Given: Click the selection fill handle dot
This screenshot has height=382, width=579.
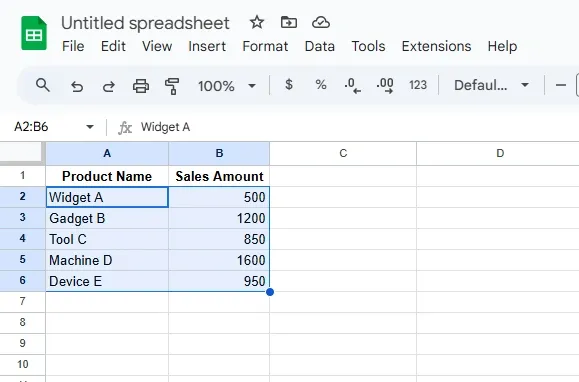Looking at the screenshot, I should 270,292.
